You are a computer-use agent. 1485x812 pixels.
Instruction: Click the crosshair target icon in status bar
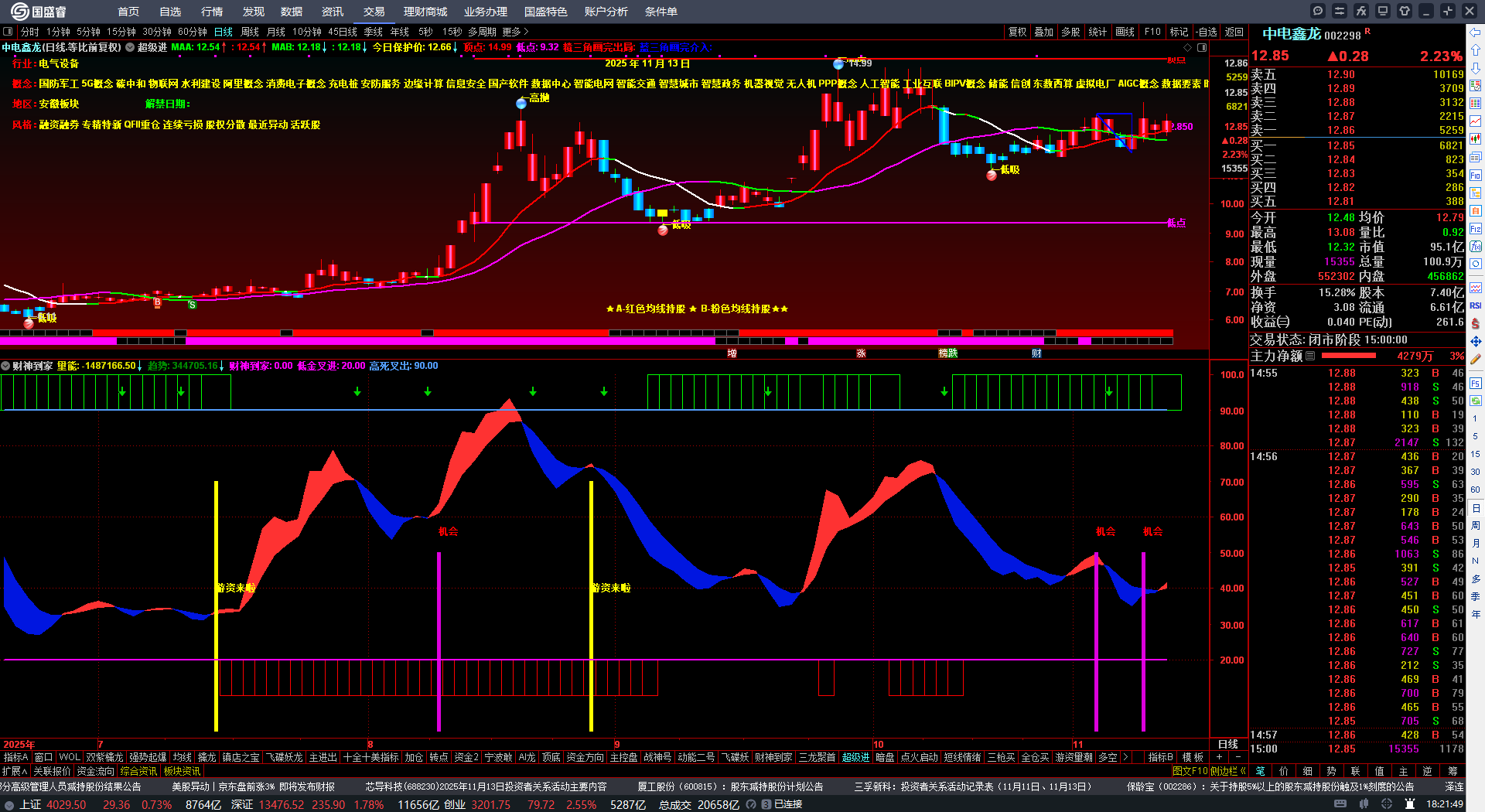coord(1387,804)
